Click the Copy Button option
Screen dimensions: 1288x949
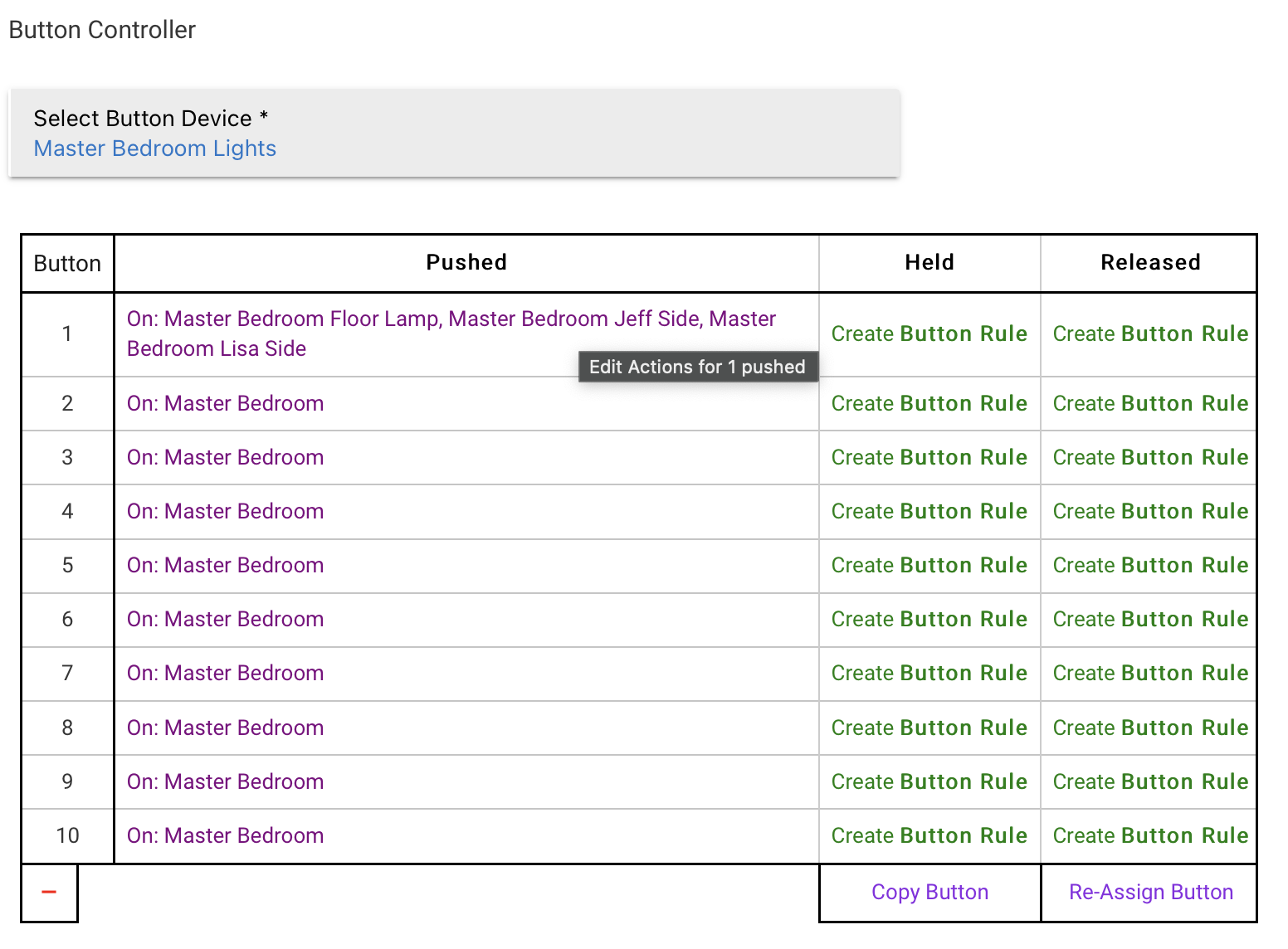click(x=929, y=893)
